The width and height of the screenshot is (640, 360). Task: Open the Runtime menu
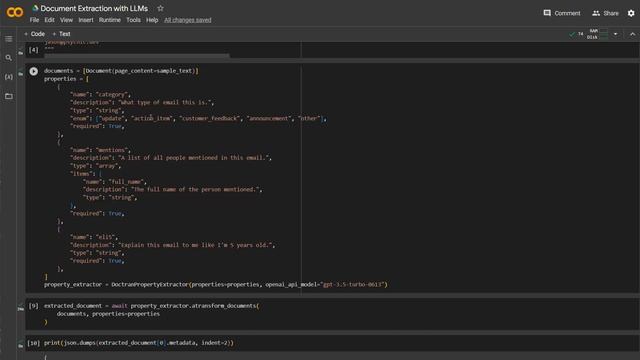(110, 20)
